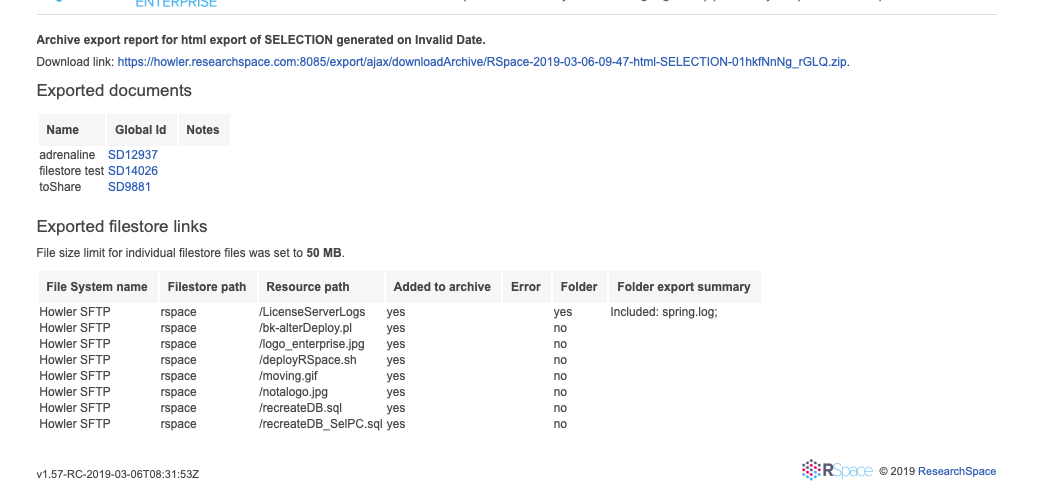Screen dimensions: 1059x499
Task: Open the SD9881 document link
Action: pyautogui.click(x=129, y=187)
